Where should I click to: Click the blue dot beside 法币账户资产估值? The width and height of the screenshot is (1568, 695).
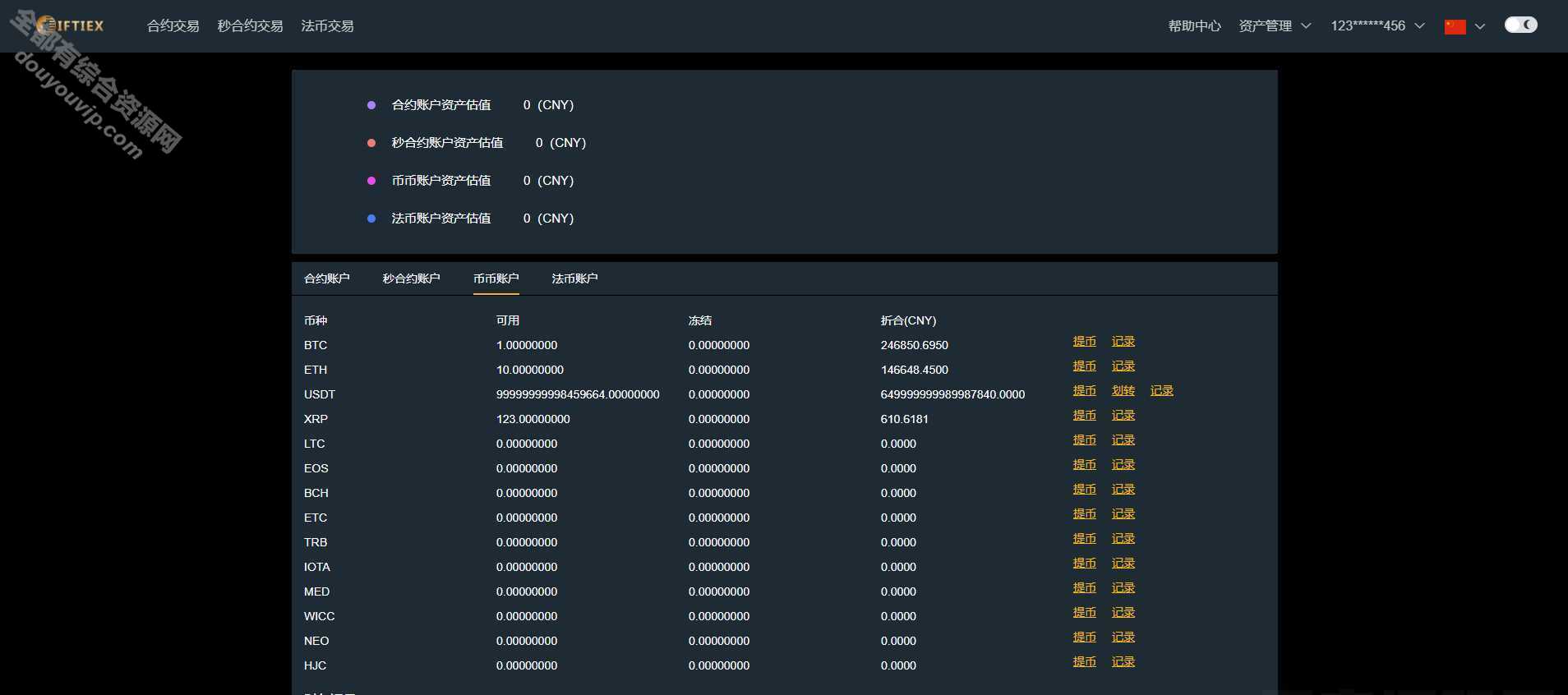pos(371,219)
